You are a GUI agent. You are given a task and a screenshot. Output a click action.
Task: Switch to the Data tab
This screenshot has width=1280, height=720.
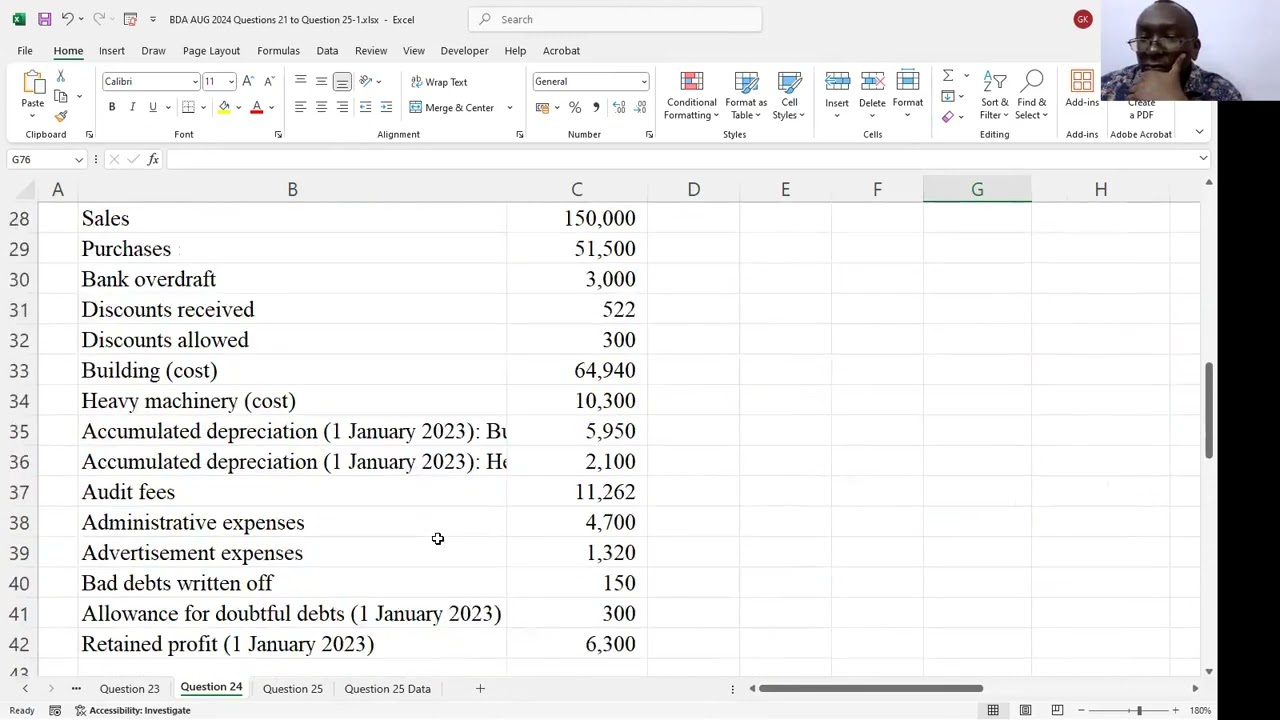click(x=327, y=50)
